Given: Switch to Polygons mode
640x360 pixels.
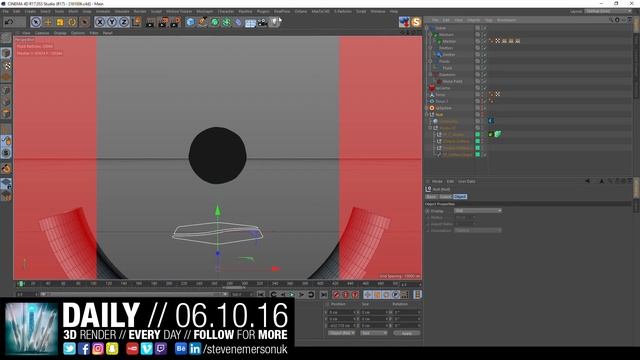Looking at the screenshot, I should pos(6,114).
